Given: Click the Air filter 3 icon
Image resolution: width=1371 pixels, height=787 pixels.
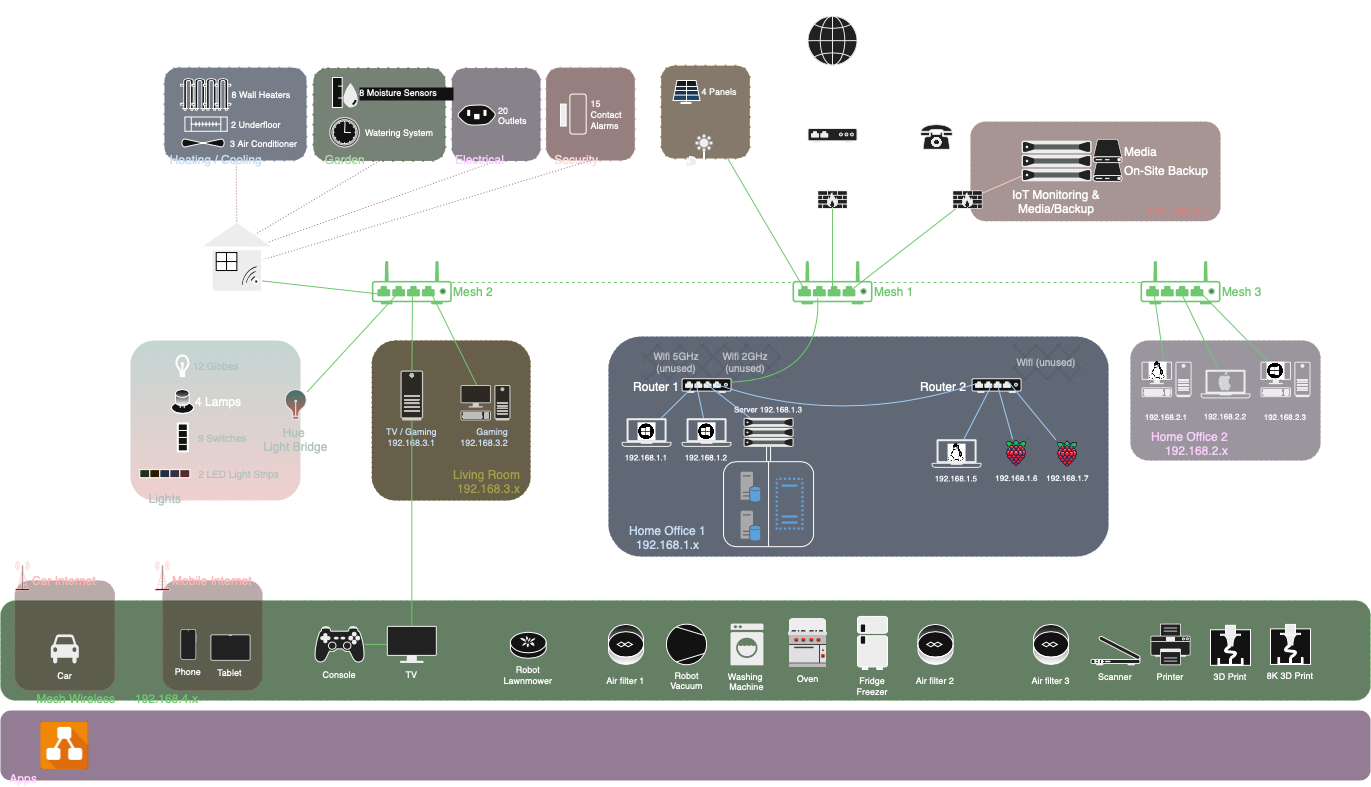Looking at the screenshot, I should point(1050,647).
